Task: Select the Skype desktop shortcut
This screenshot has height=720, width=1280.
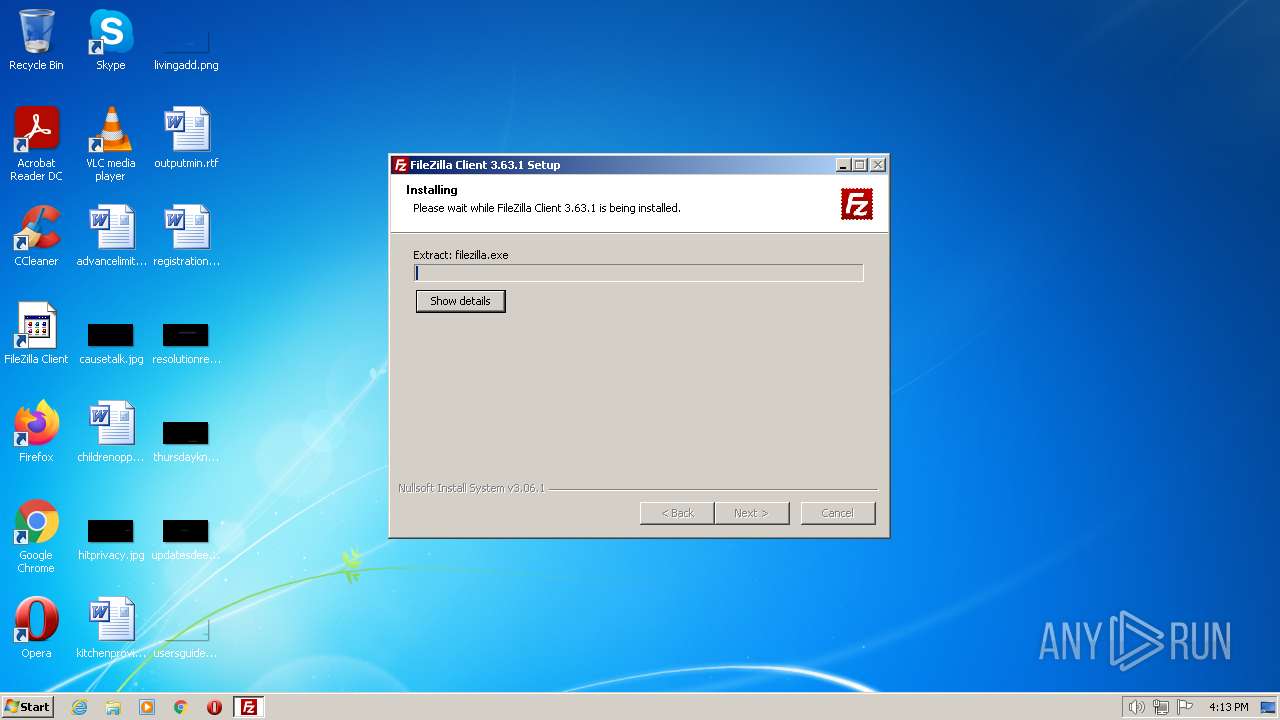Action: [x=110, y=40]
